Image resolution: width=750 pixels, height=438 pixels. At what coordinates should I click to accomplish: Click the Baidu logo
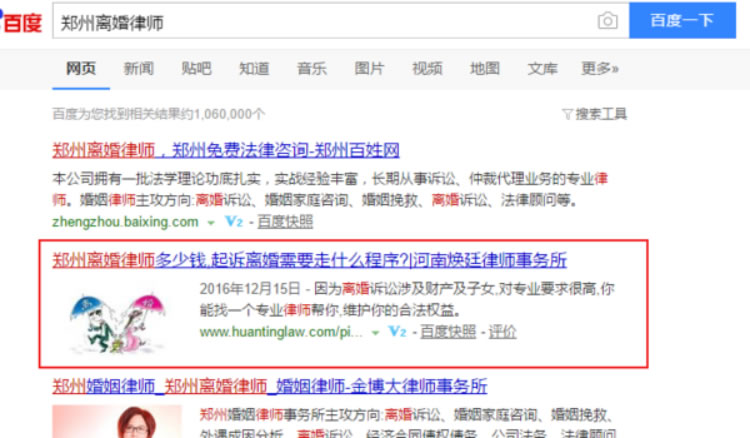tap(21, 21)
